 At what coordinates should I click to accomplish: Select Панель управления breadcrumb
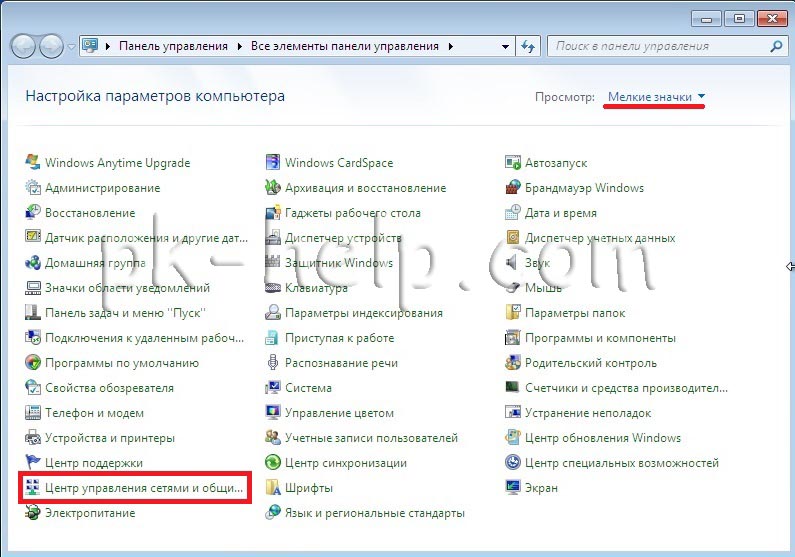coord(173,46)
